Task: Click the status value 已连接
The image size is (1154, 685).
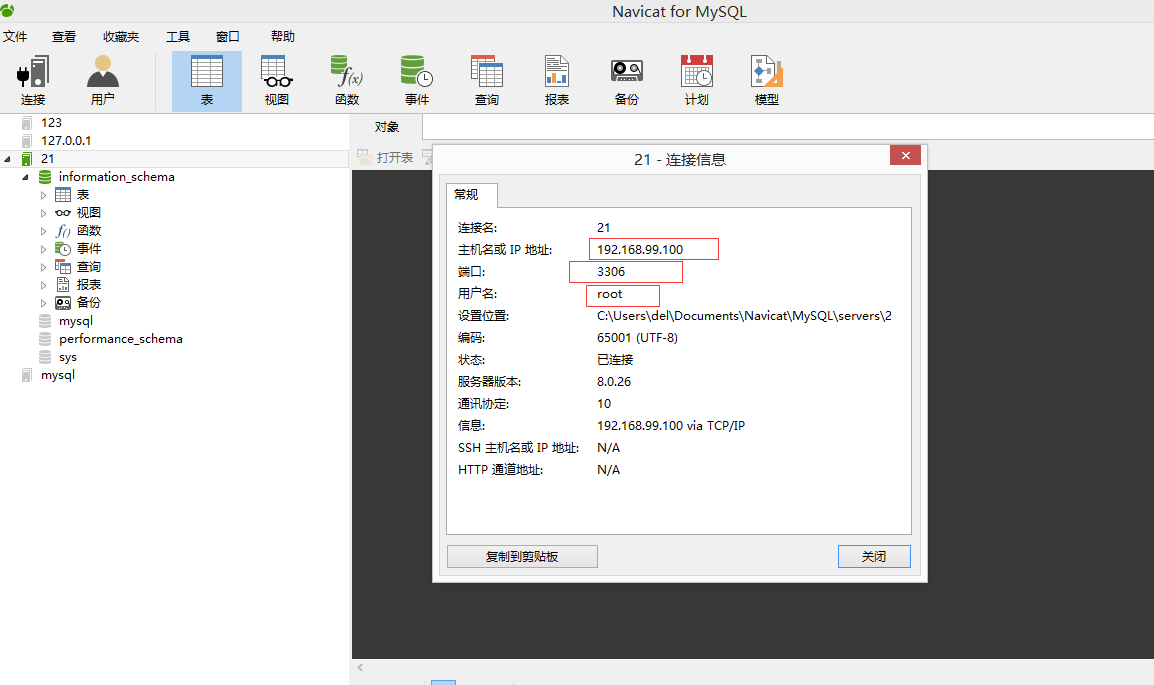Action: (x=615, y=360)
